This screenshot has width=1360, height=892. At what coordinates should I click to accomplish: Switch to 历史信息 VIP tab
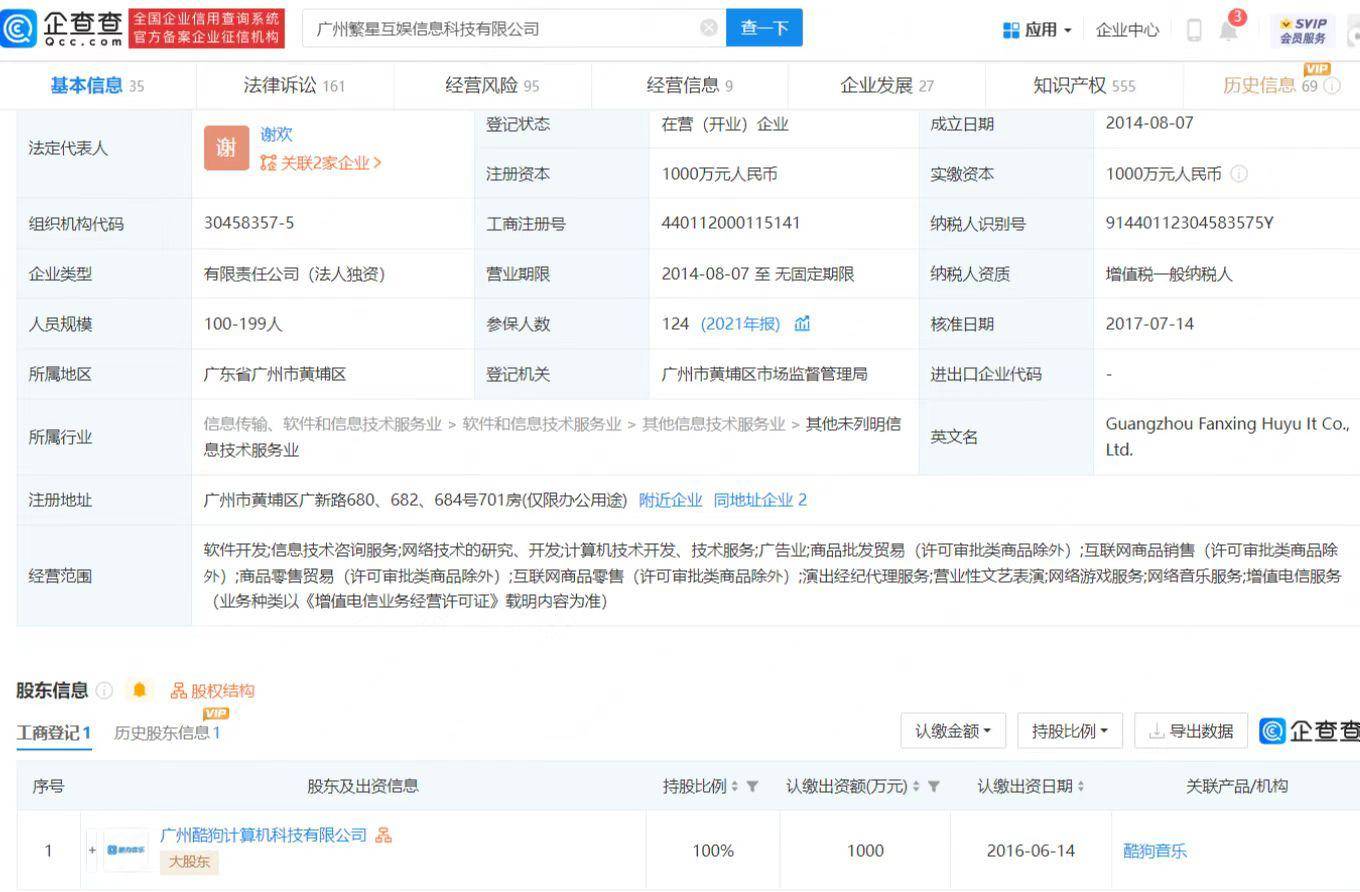1270,86
